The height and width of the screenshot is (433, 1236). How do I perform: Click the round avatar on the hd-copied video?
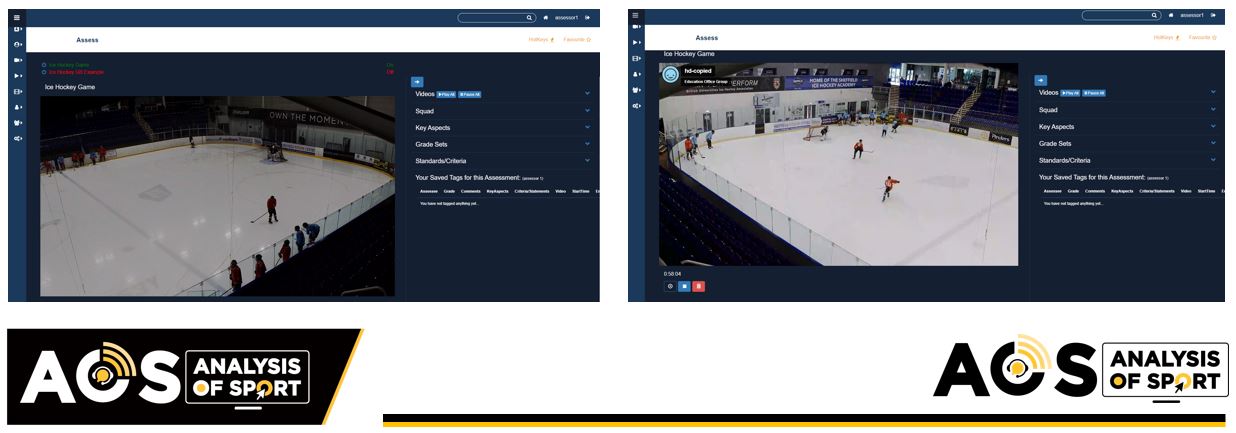pyautogui.click(x=670, y=74)
